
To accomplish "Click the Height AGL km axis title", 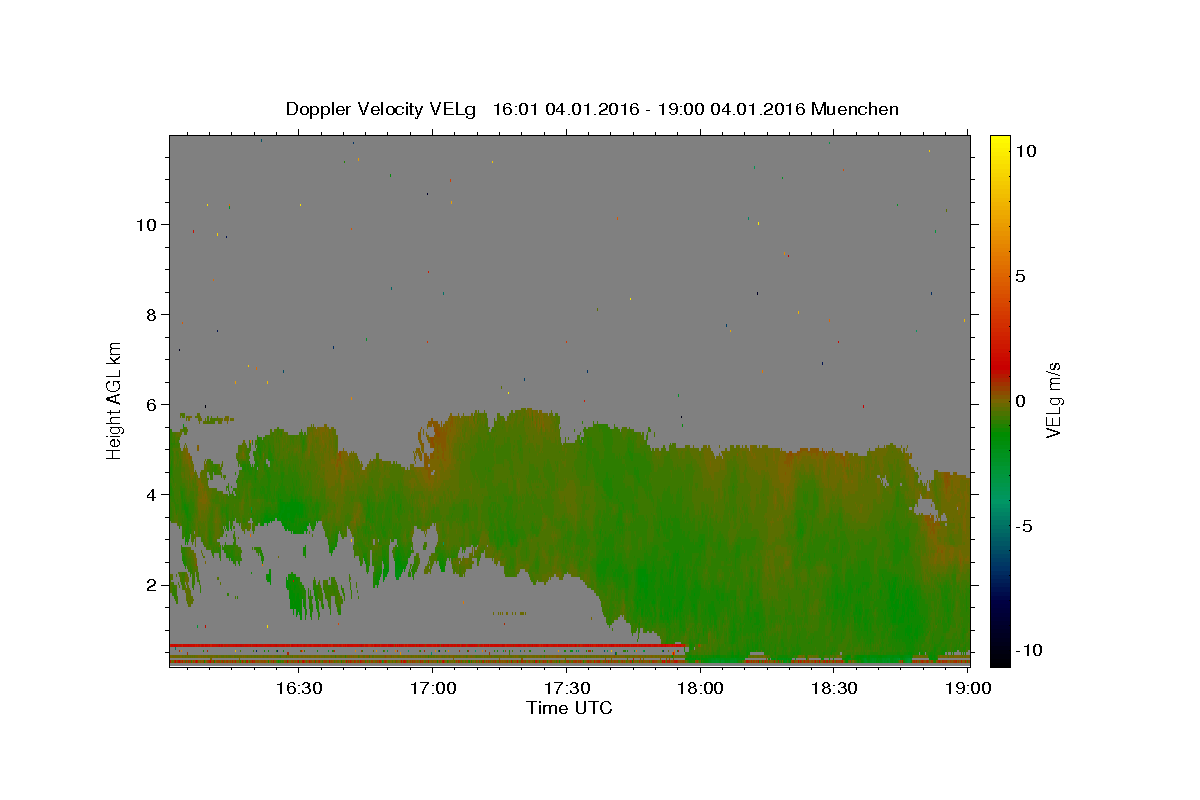I will point(115,399).
